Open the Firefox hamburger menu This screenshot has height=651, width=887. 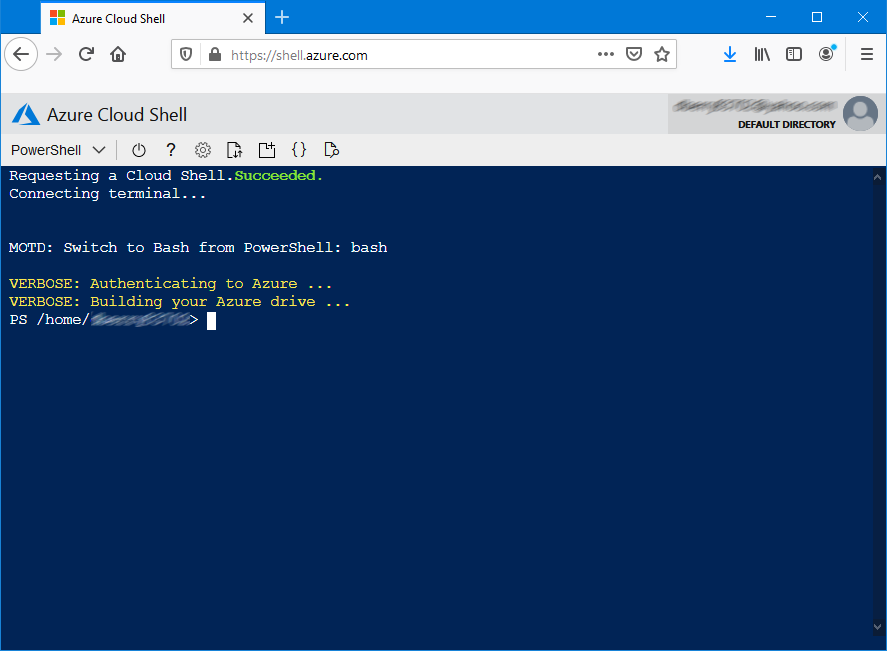(866, 54)
